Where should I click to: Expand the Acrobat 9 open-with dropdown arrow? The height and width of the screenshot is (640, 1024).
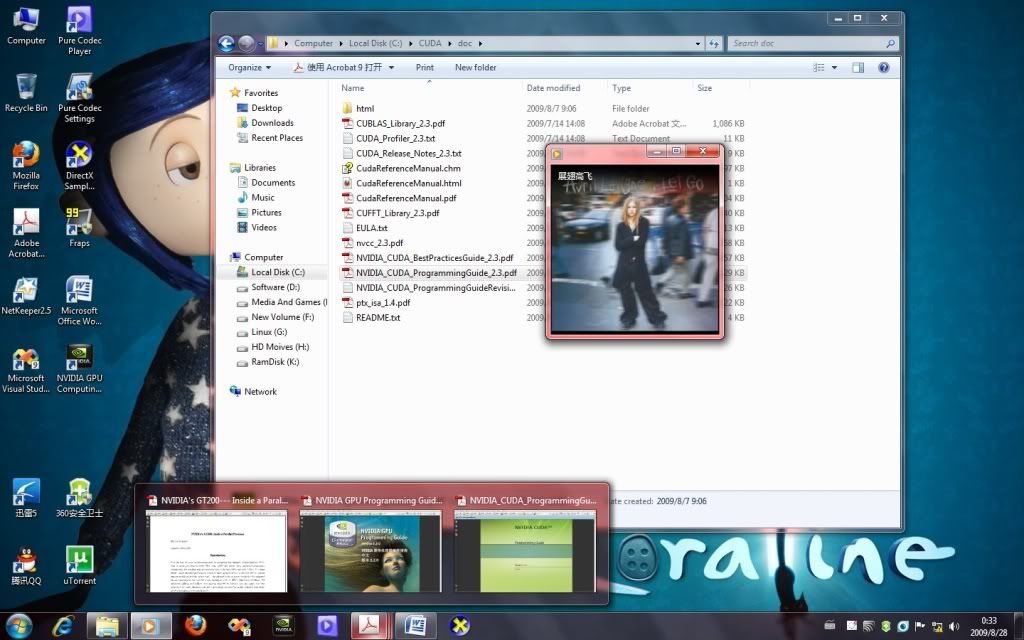(x=391, y=68)
